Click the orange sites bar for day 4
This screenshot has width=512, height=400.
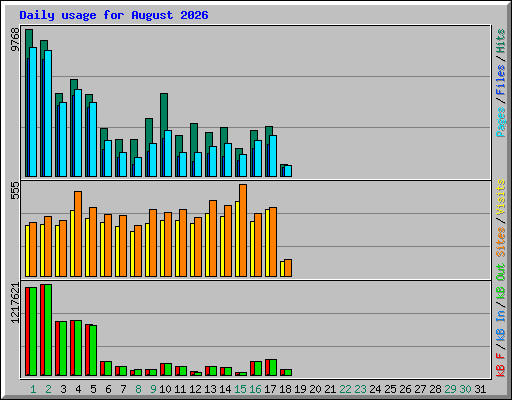click(x=78, y=234)
